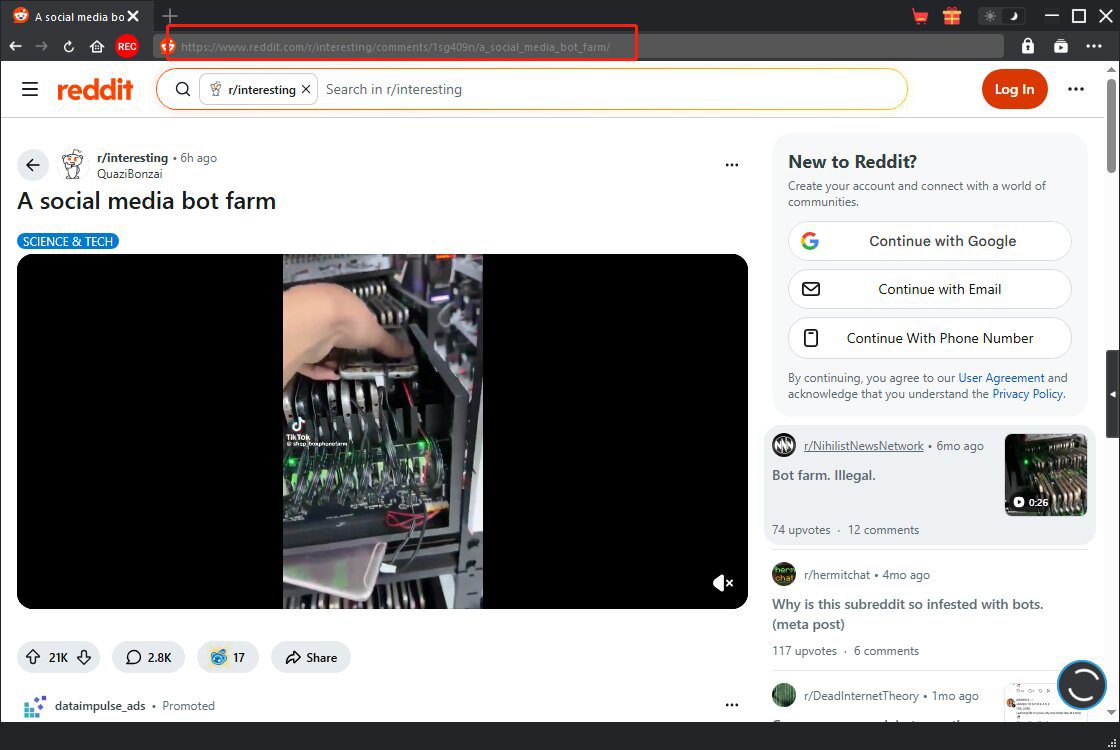Open post options three-dot menu
The width and height of the screenshot is (1120, 750).
click(732, 165)
